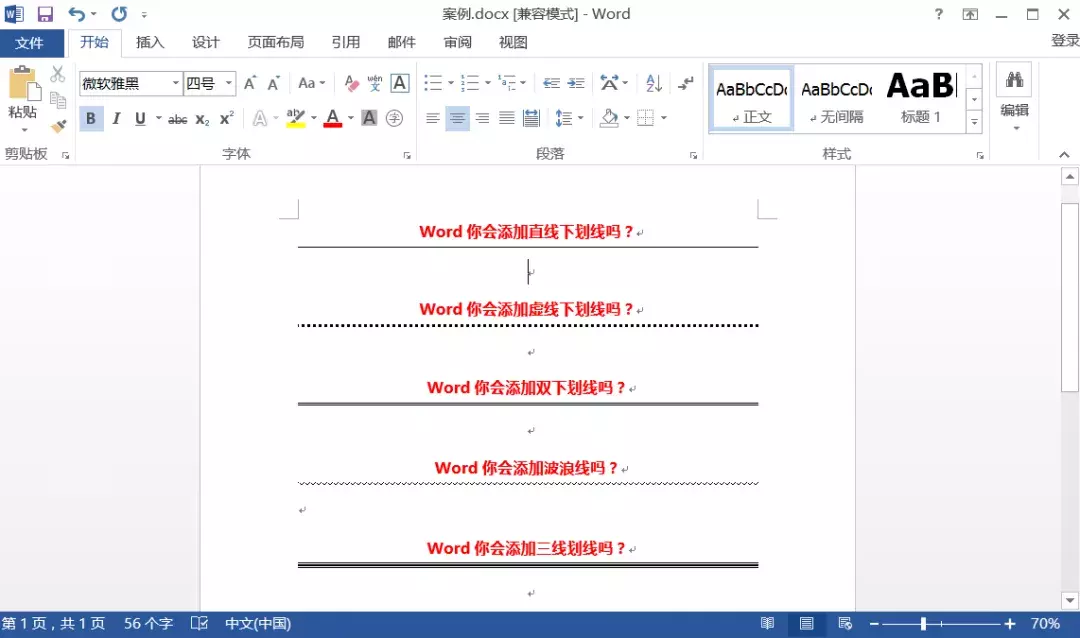This screenshot has width=1080, height=638.
Task: Select the Bold formatting icon
Action: (91, 118)
